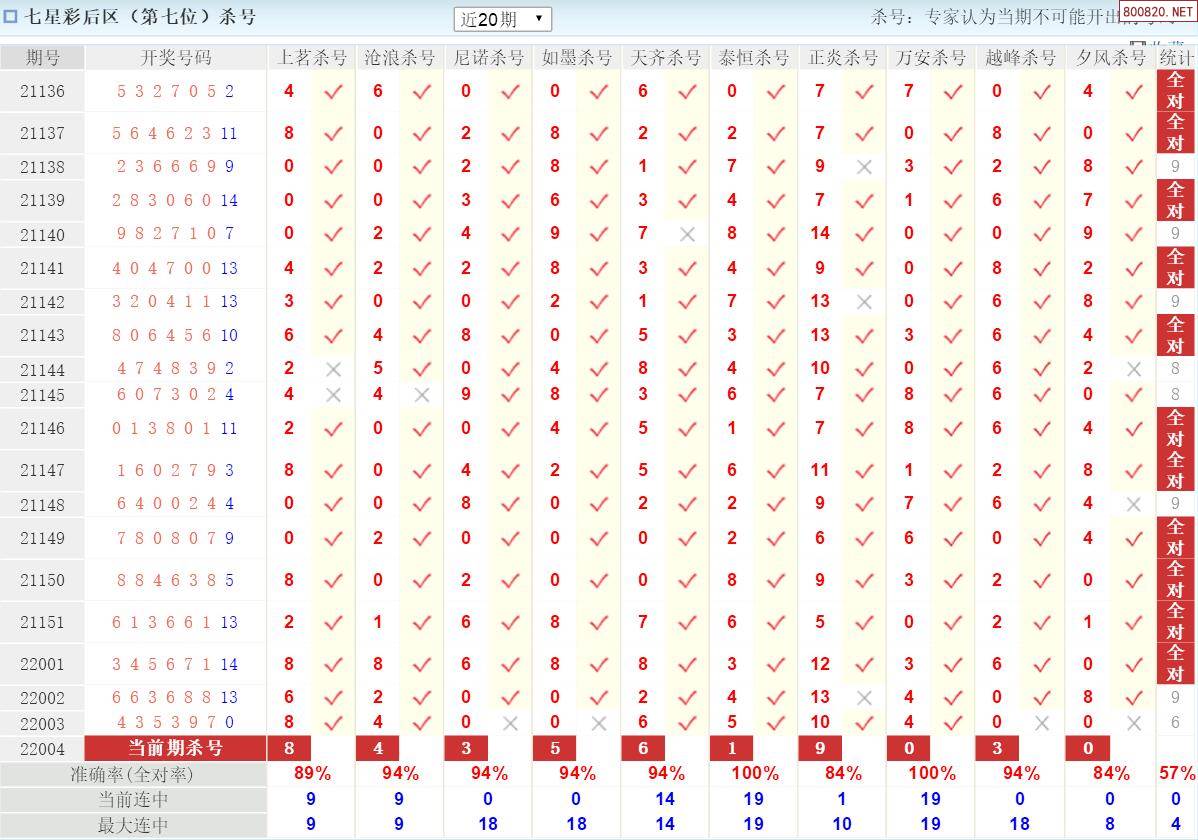Click the red 全对 badge in row 21139
The height and width of the screenshot is (840, 1198).
pos(1175,200)
